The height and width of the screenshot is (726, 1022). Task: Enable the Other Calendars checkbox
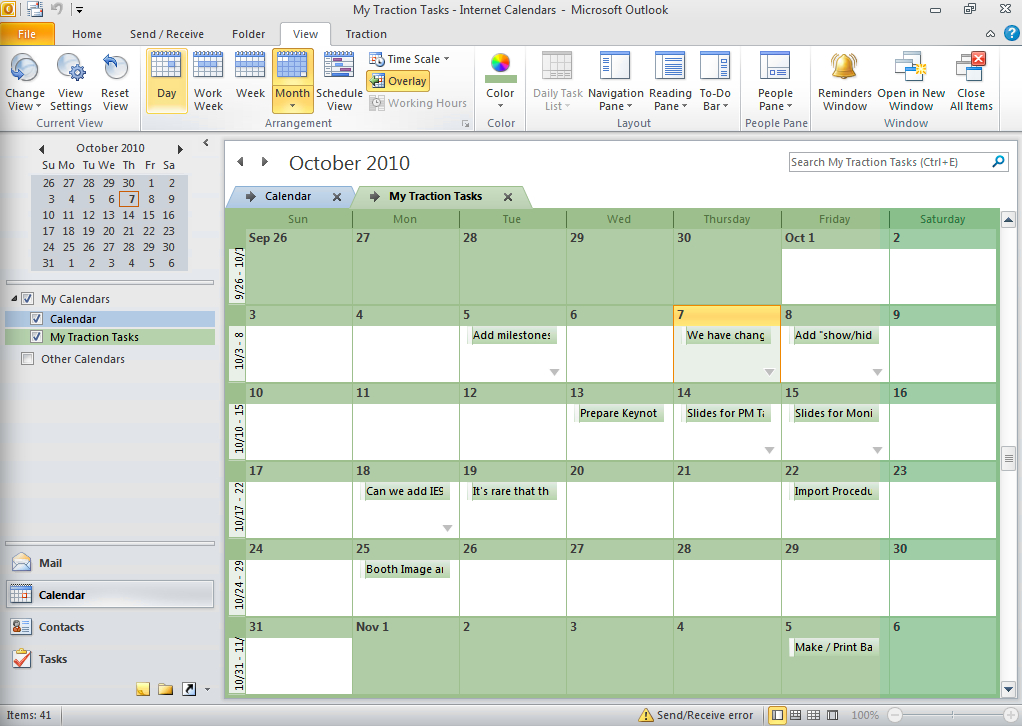pos(28,359)
